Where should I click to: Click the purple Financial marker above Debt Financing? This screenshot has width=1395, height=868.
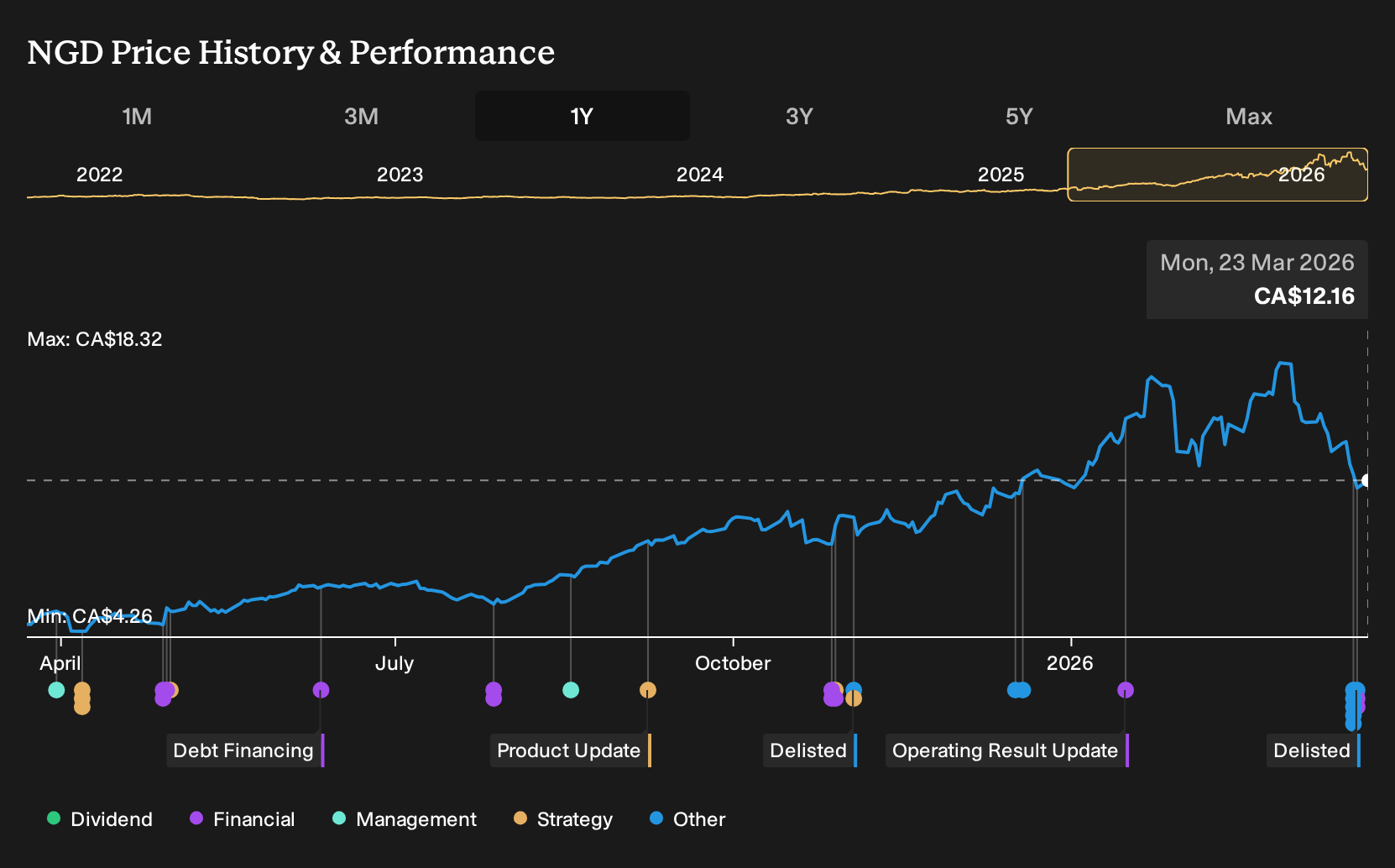point(321,690)
